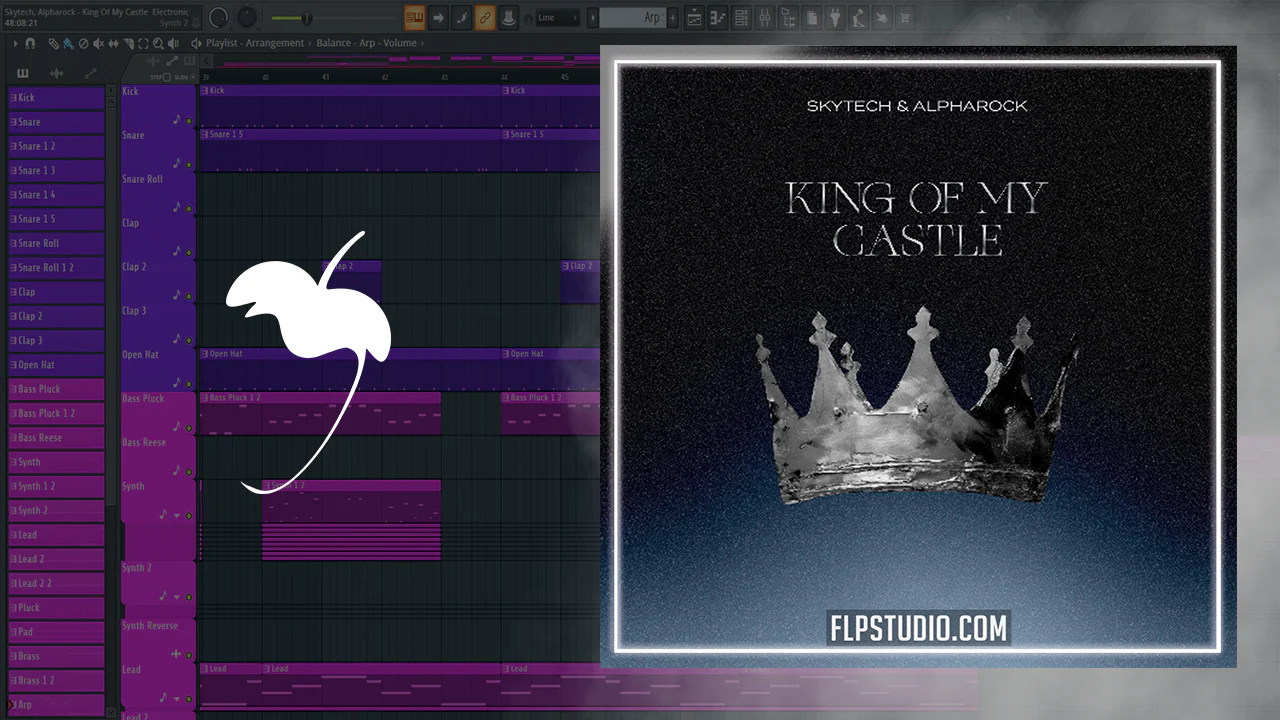Click the playlist snap magnet icon
The image size is (1280, 720).
[x=30, y=44]
